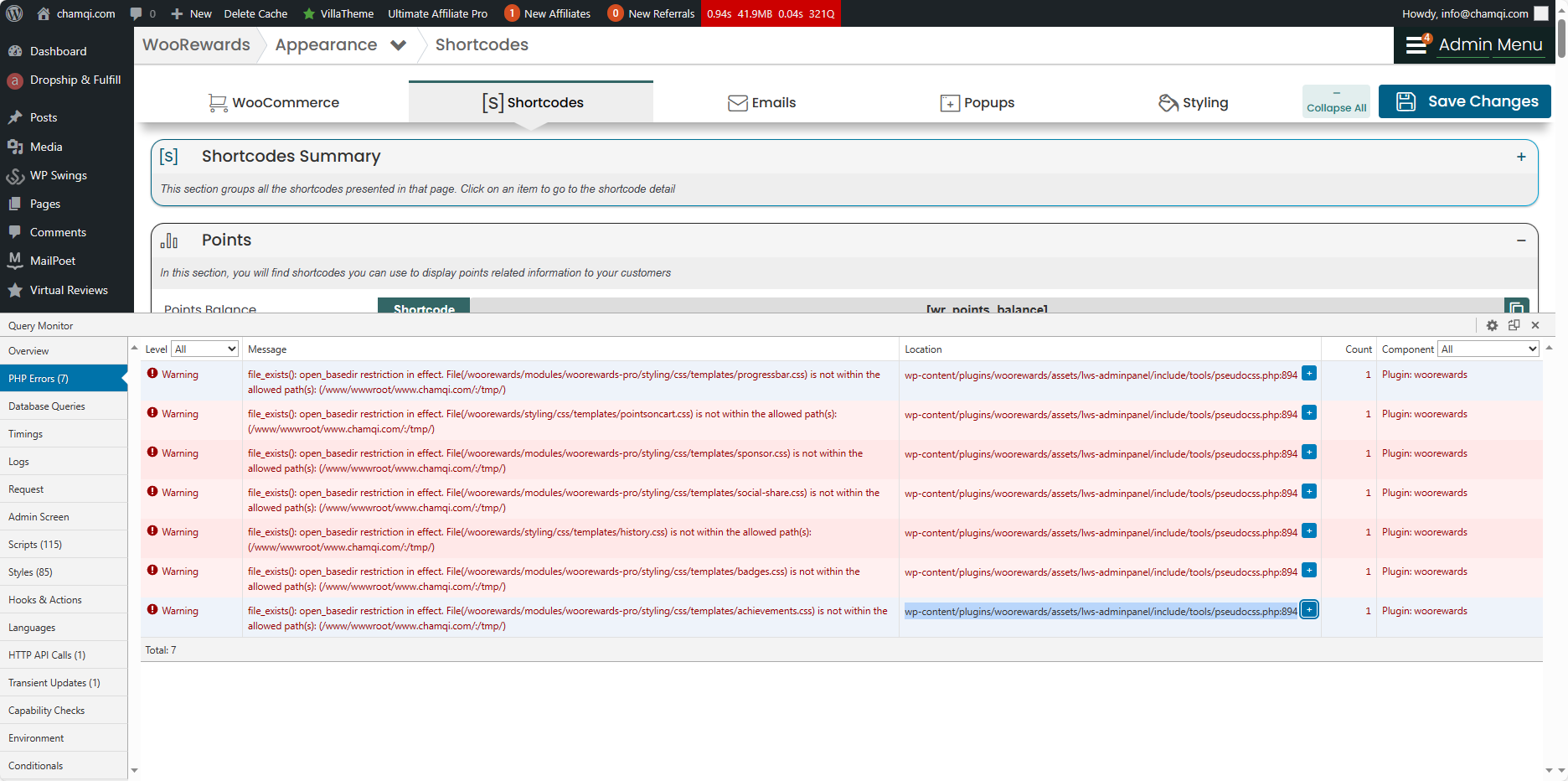This screenshot has width=1568, height=781.
Task: Open Scripts (115) panel
Action: click(64, 545)
